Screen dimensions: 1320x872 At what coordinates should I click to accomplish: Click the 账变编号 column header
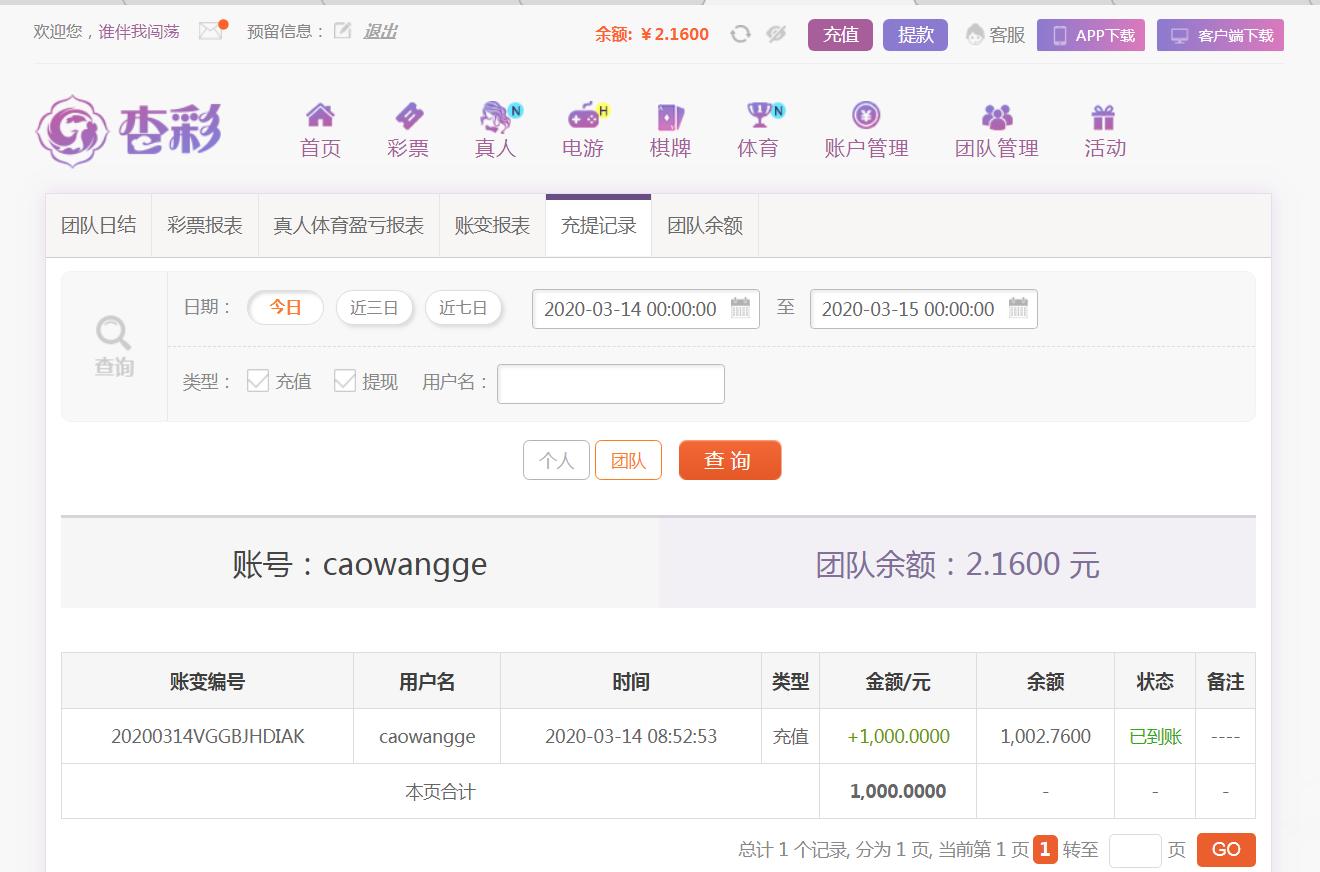point(207,682)
